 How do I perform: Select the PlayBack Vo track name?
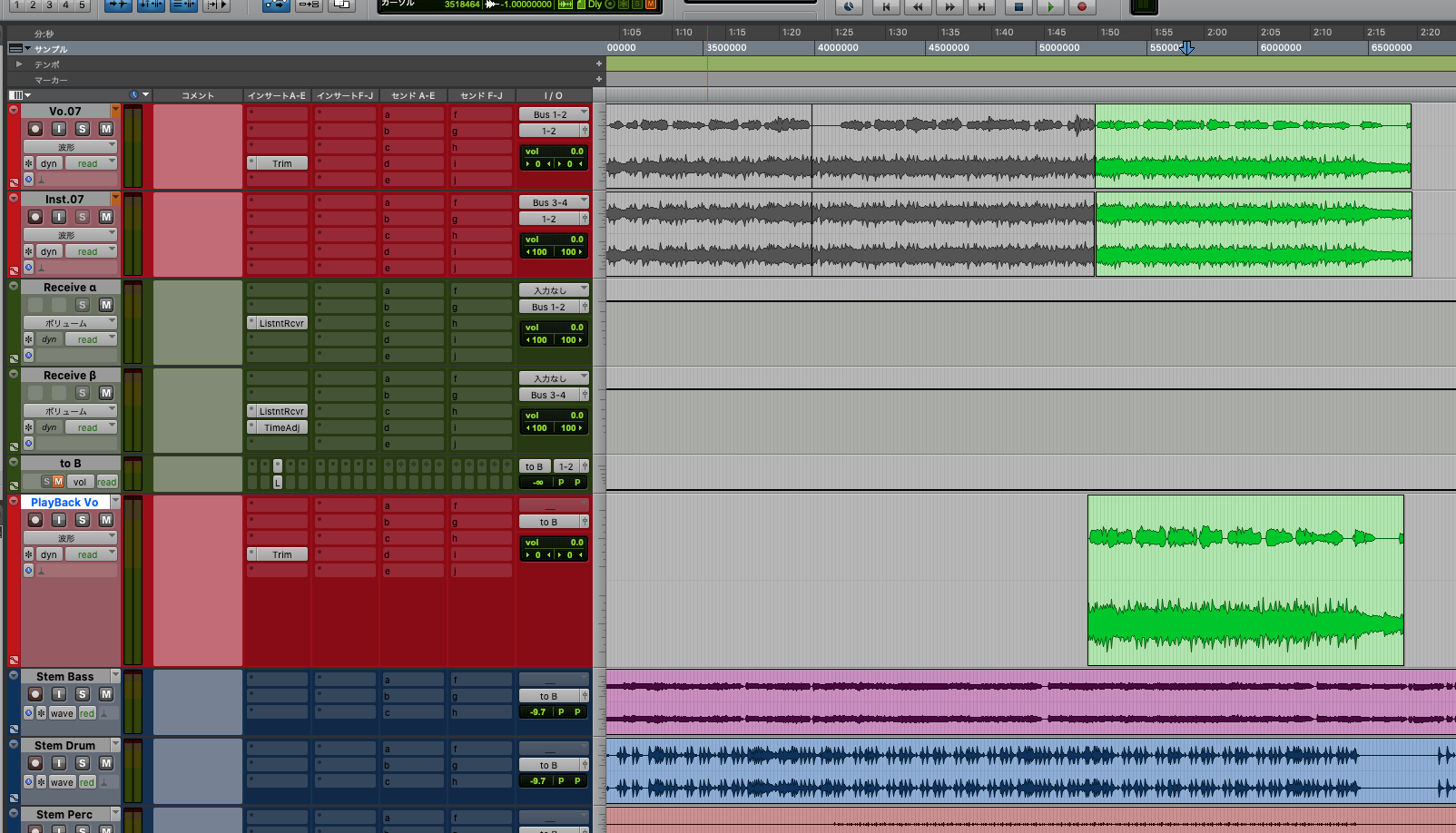(x=64, y=502)
